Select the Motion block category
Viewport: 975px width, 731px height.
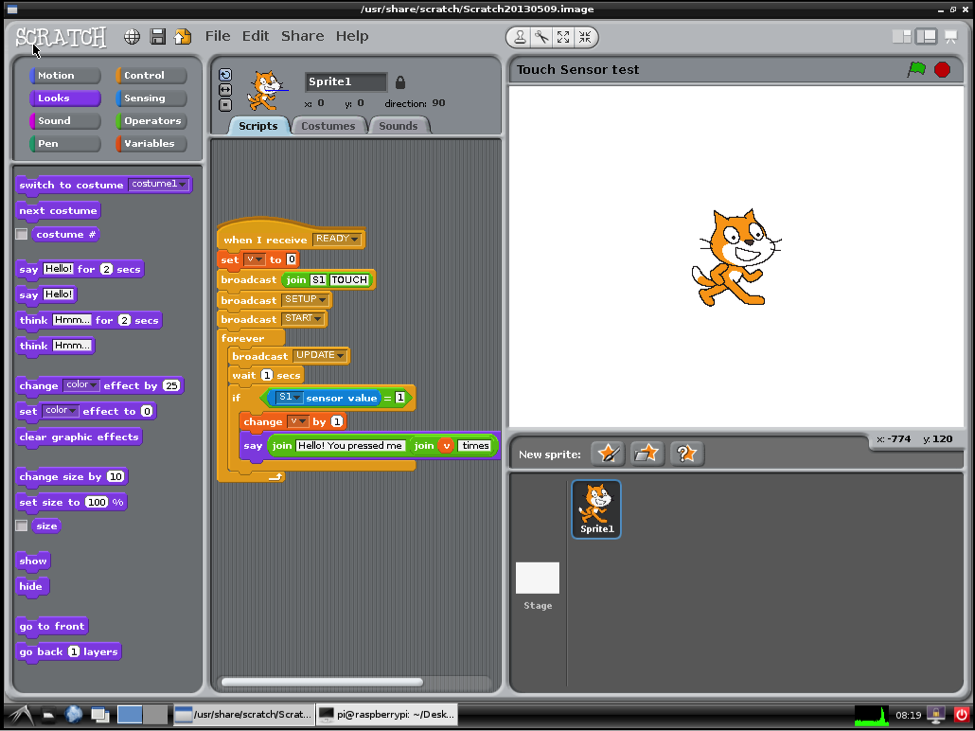coord(65,75)
